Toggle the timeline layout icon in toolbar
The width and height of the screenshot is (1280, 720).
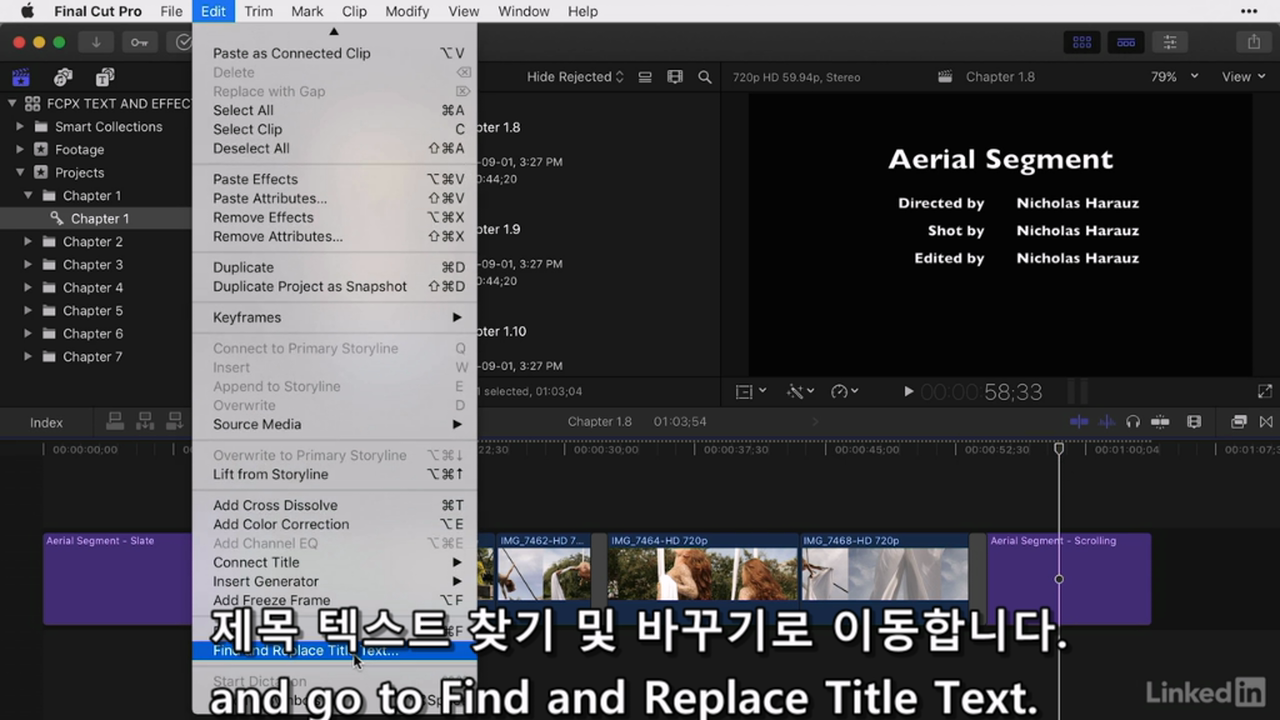coord(1126,42)
